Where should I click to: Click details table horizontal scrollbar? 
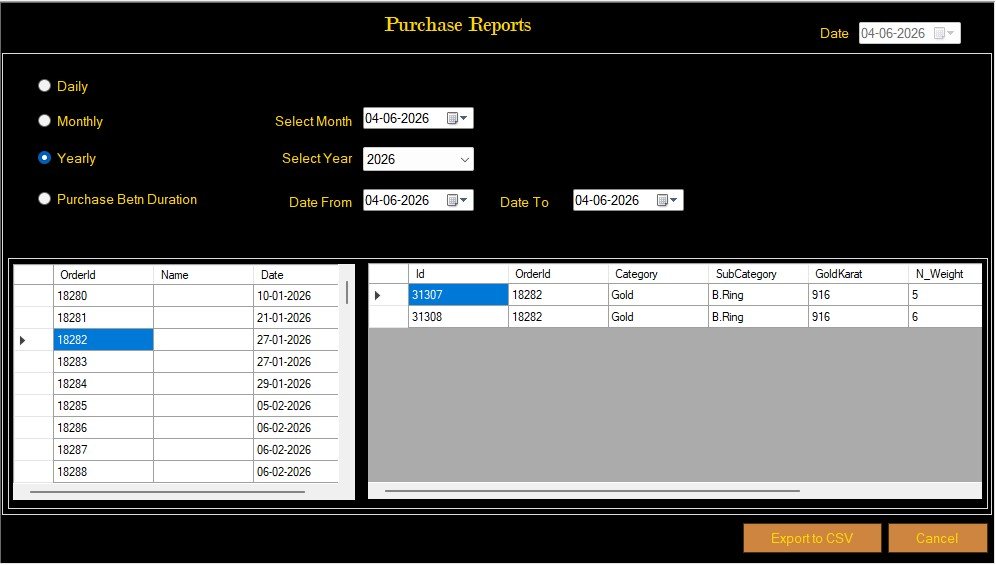592,491
